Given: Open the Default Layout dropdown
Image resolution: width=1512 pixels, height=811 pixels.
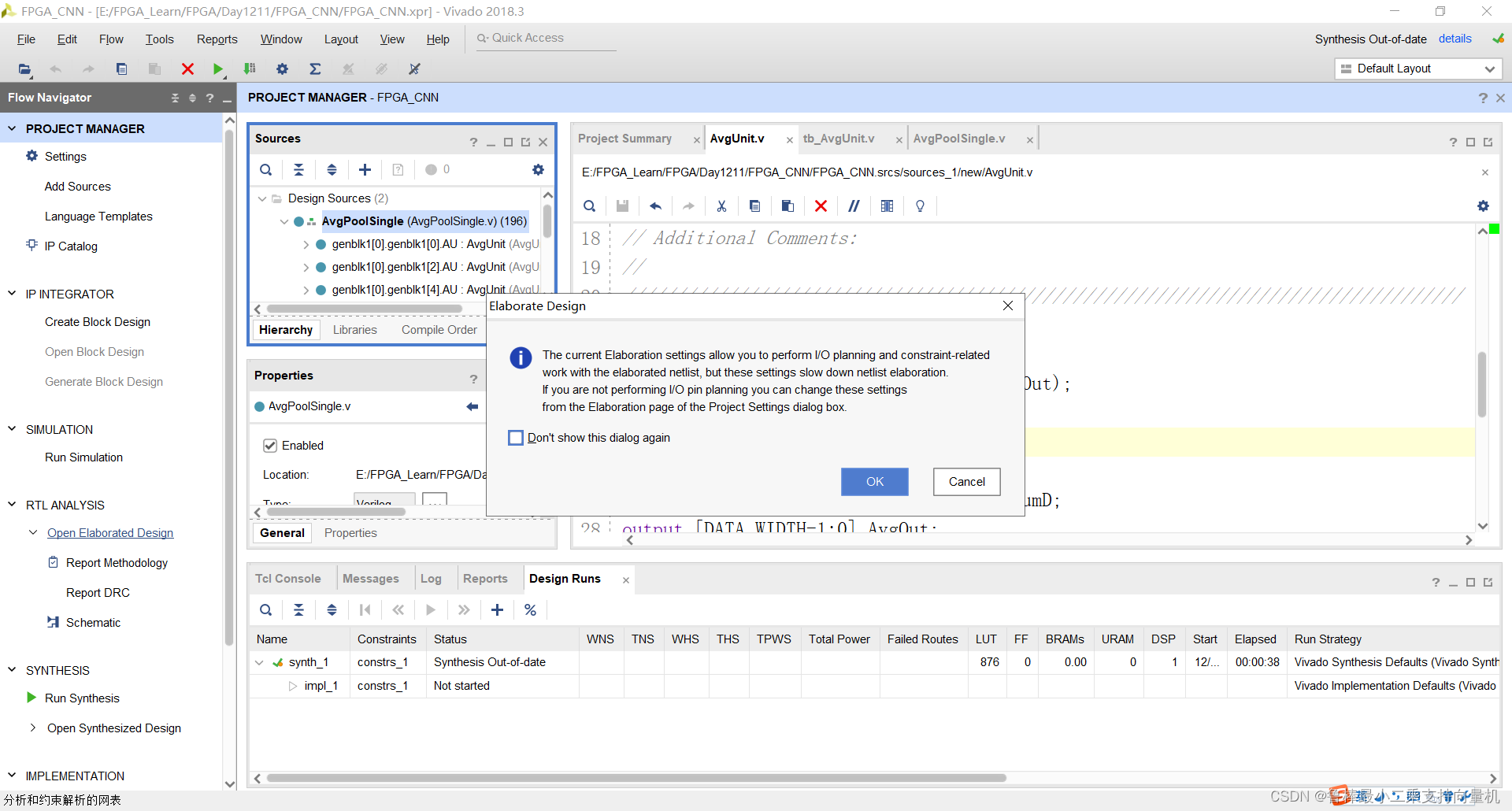Looking at the screenshot, I should pyautogui.click(x=1418, y=69).
